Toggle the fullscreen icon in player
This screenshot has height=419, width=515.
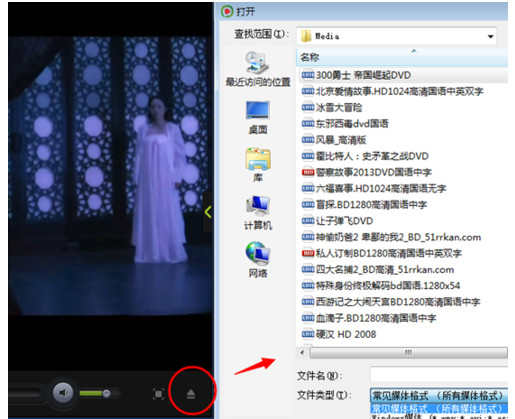[x=158, y=394]
